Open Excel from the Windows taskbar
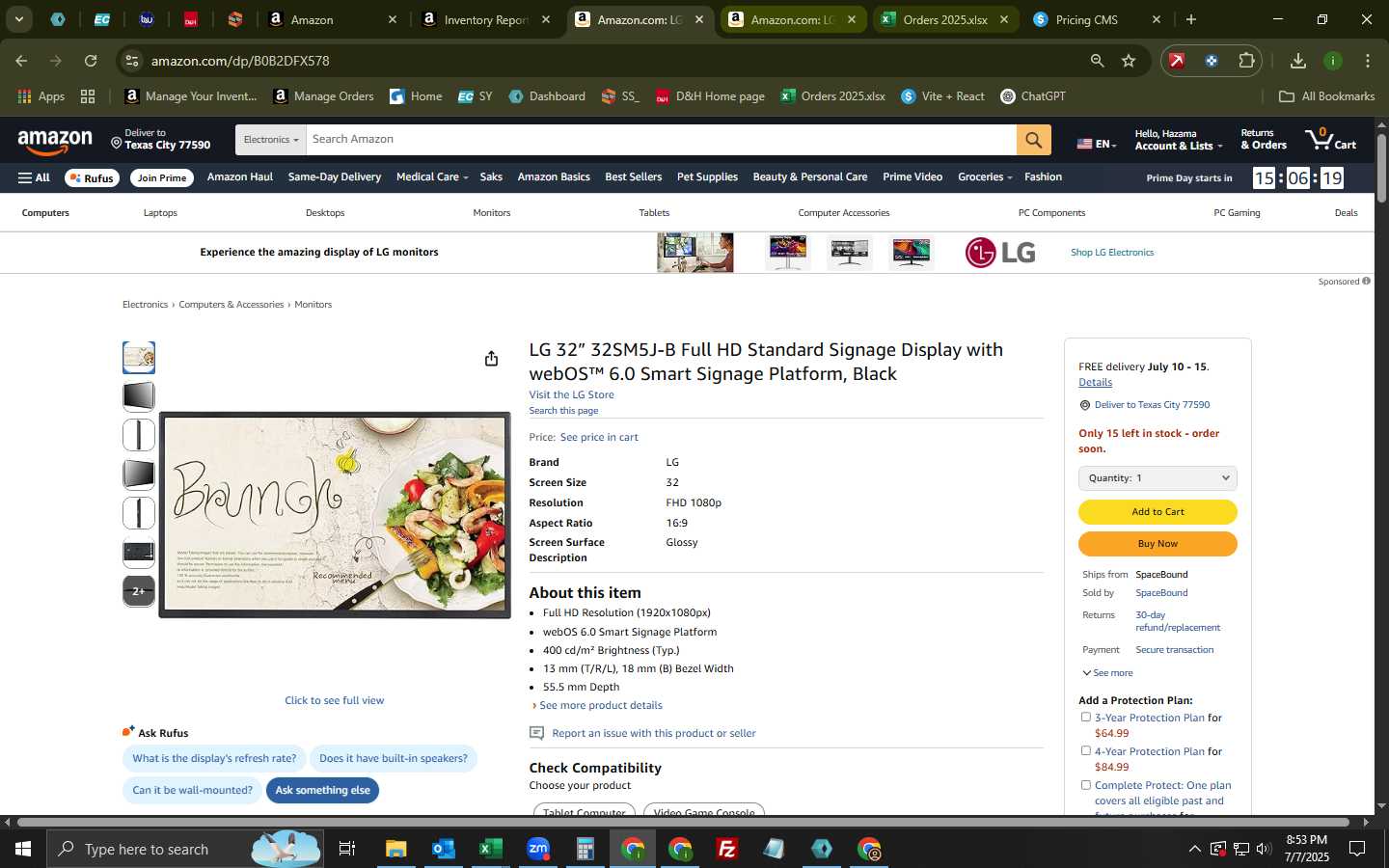Image resolution: width=1389 pixels, height=868 pixels. coord(490,849)
